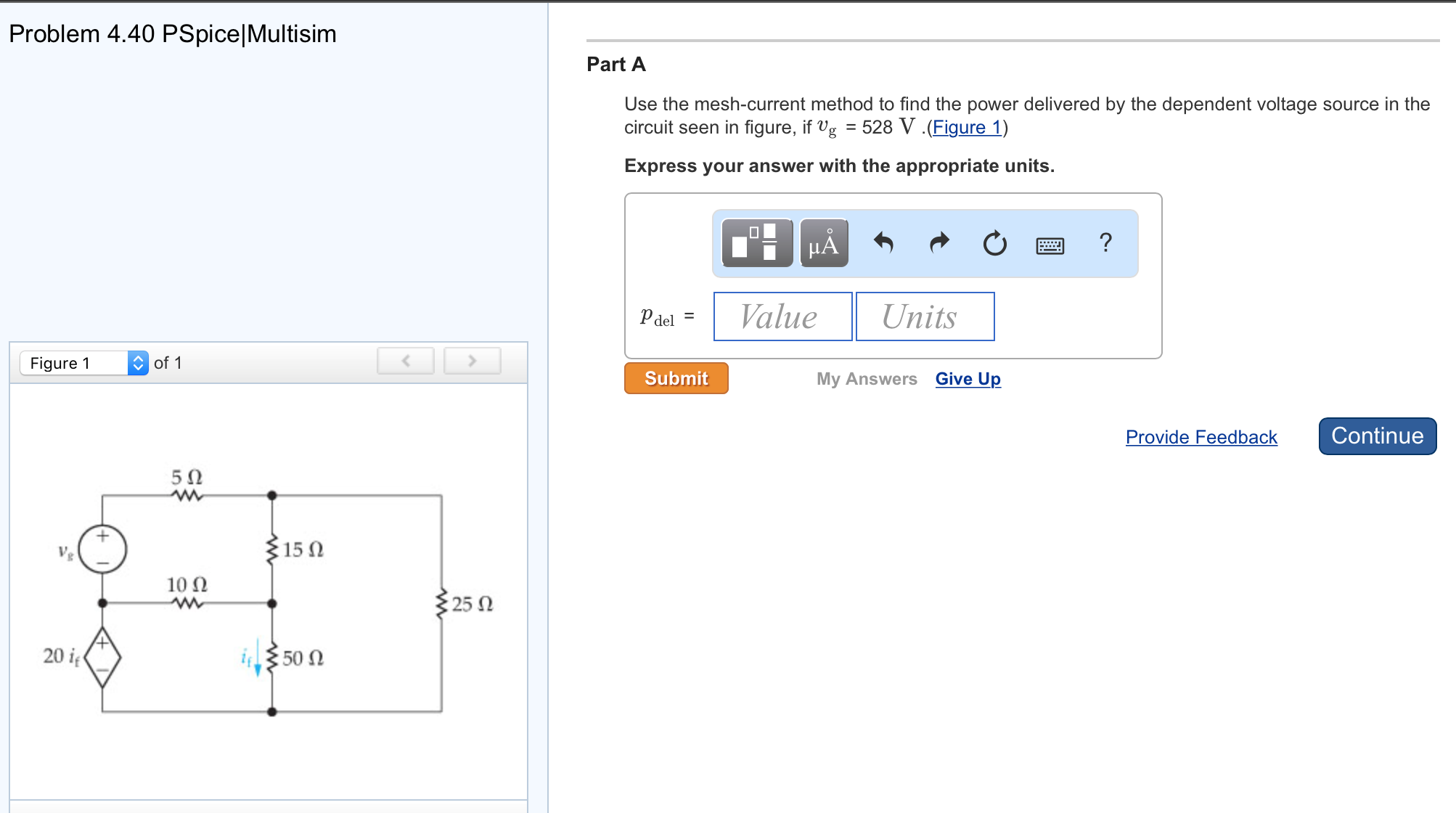This screenshot has width=1456, height=813.
Task: Open the Figure 1 link in problem text
Action: (967, 127)
